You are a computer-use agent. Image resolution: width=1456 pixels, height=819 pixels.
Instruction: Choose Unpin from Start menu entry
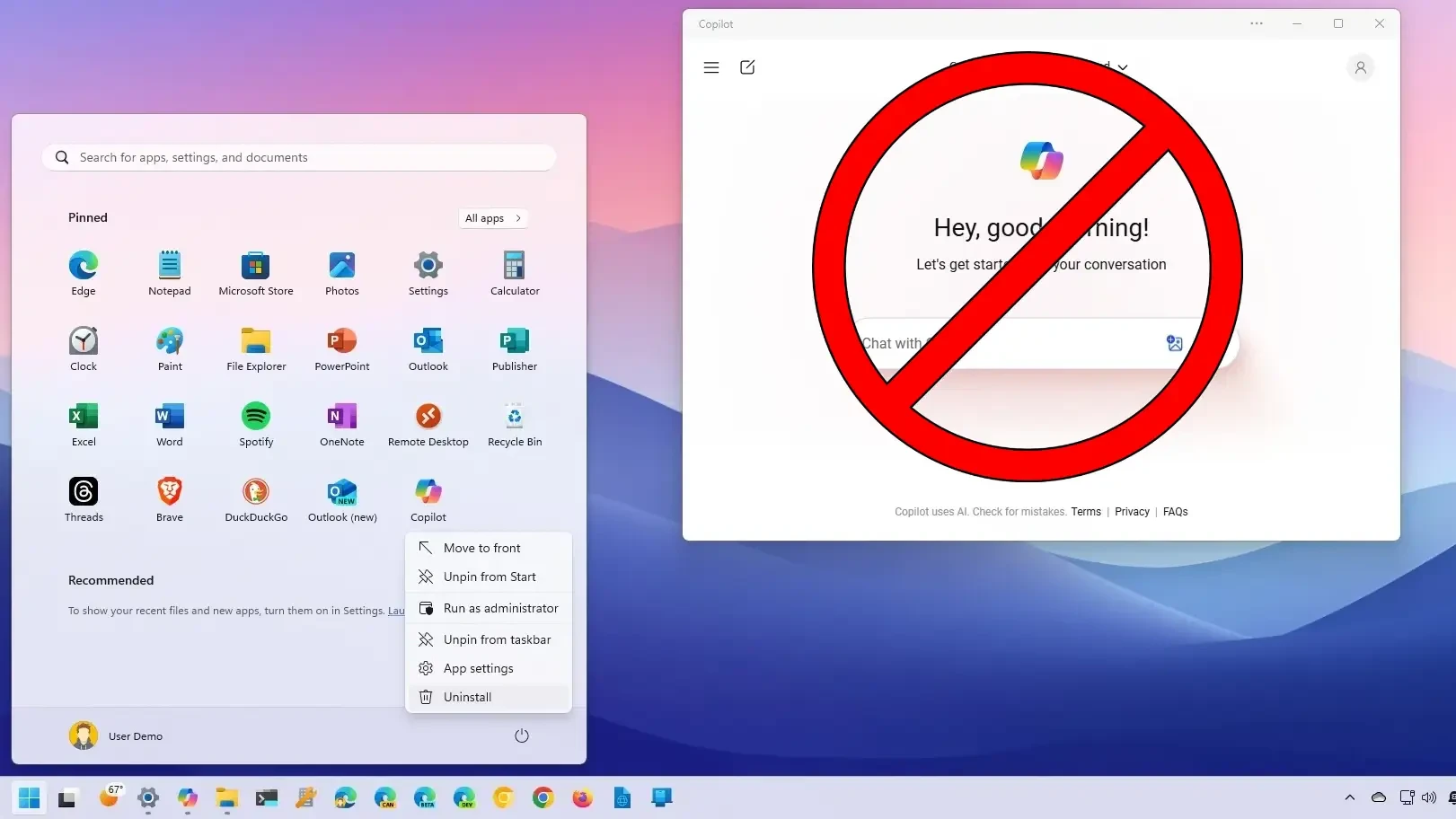tap(490, 577)
